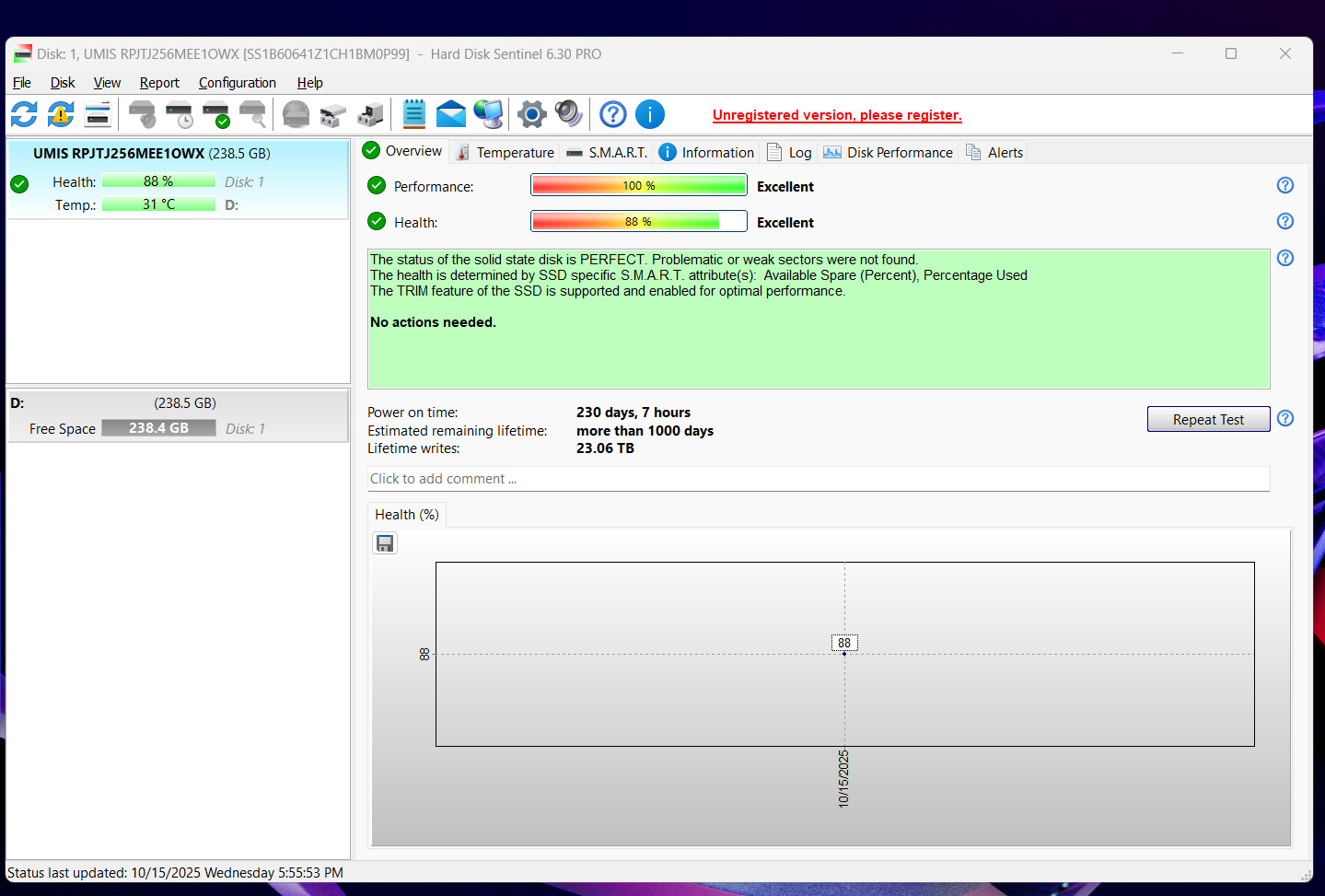Click the blue info circle toolbar icon
This screenshot has height=896, width=1325.
(650, 114)
